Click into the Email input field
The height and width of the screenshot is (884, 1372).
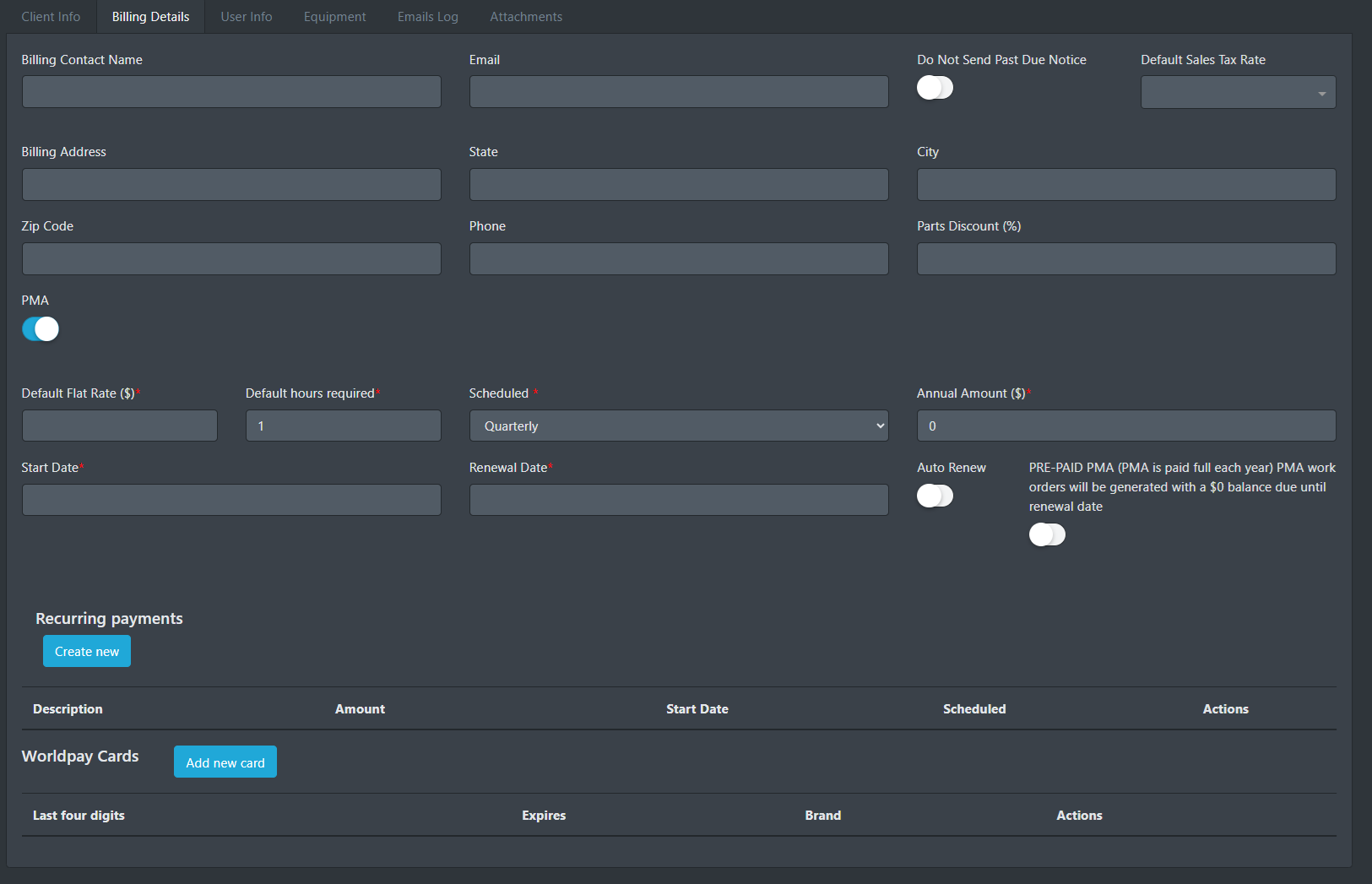679,92
